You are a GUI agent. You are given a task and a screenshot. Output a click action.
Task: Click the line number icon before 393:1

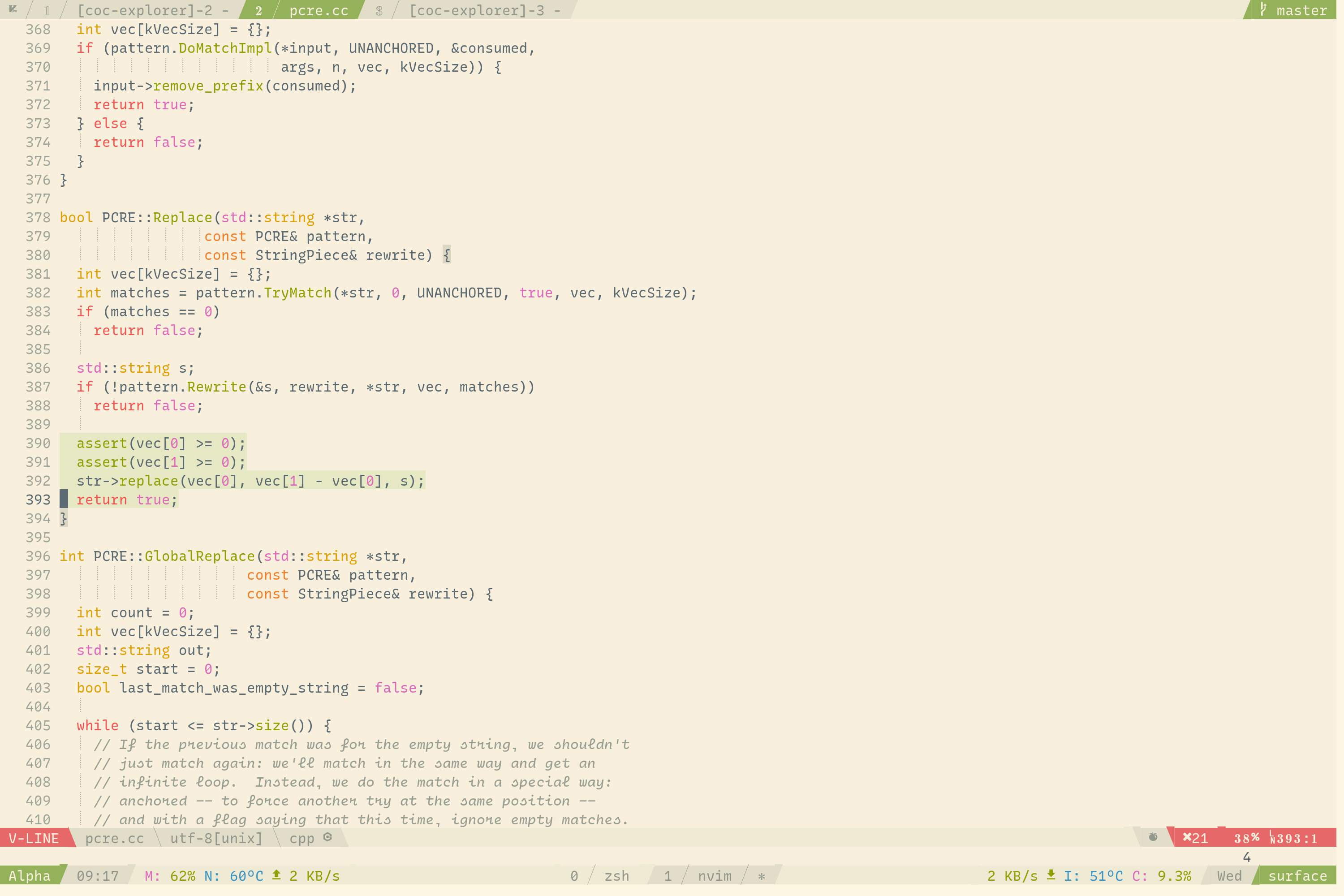point(1273,838)
